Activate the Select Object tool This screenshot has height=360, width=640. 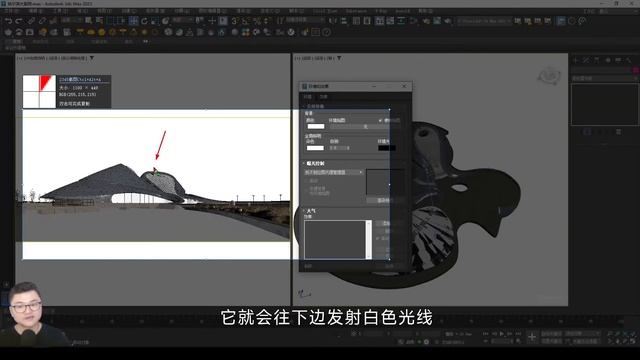click(89, 20)
